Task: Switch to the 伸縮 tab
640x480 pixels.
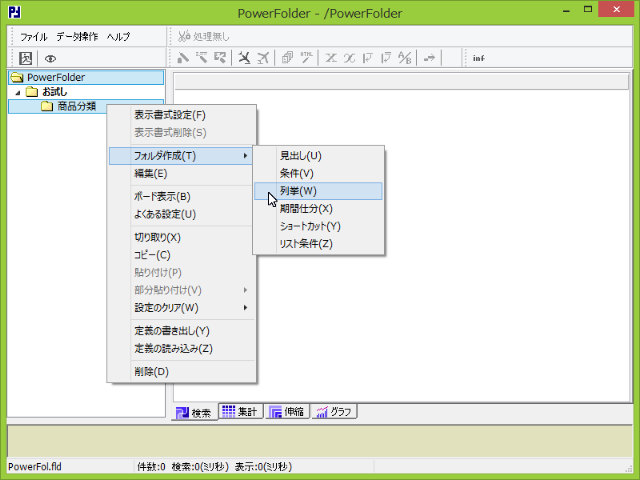Action: (x=287, y=411)
